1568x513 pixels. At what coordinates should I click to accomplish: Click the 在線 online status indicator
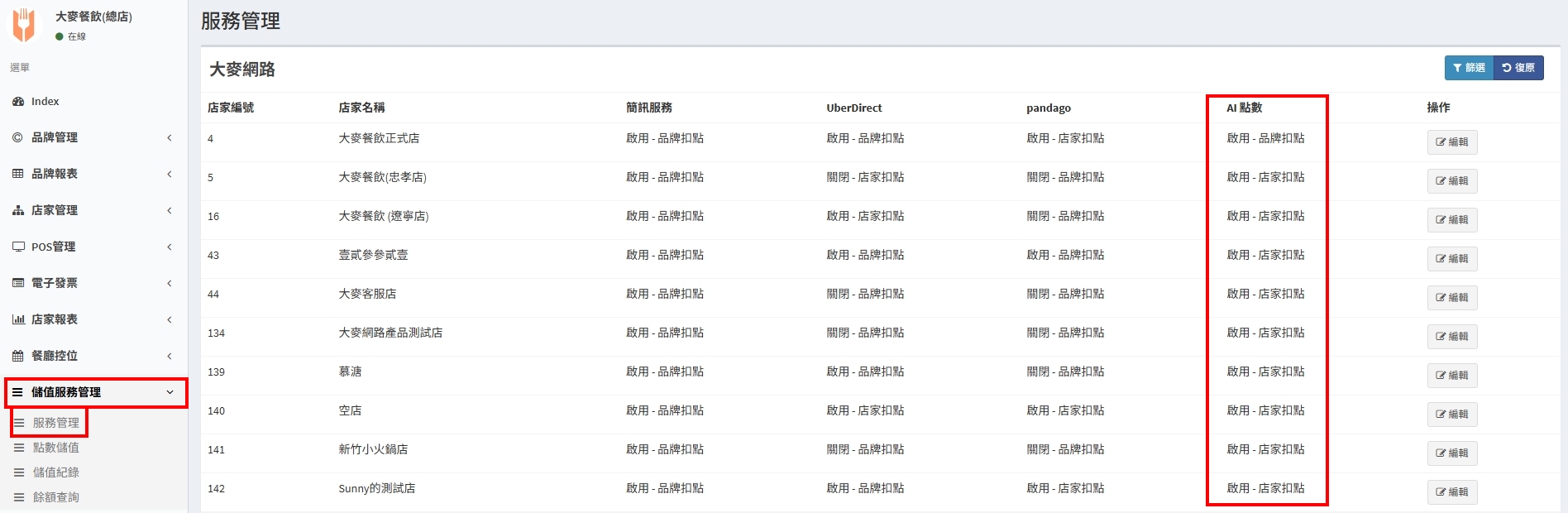coord(70,36)
